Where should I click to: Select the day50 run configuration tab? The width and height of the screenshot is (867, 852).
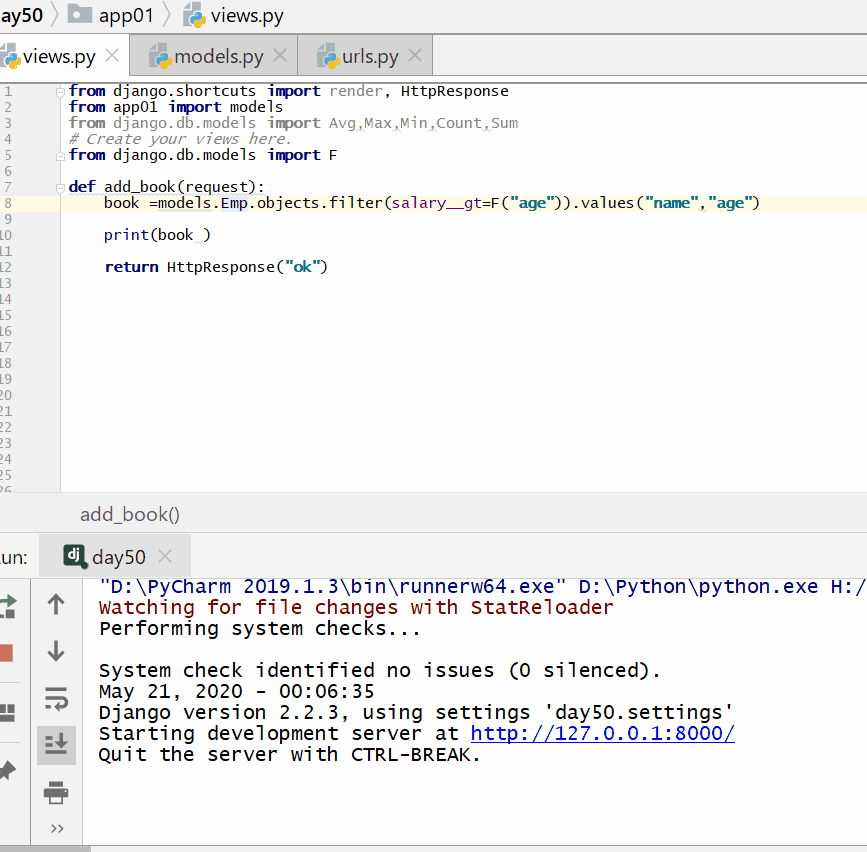pos(118,557)
